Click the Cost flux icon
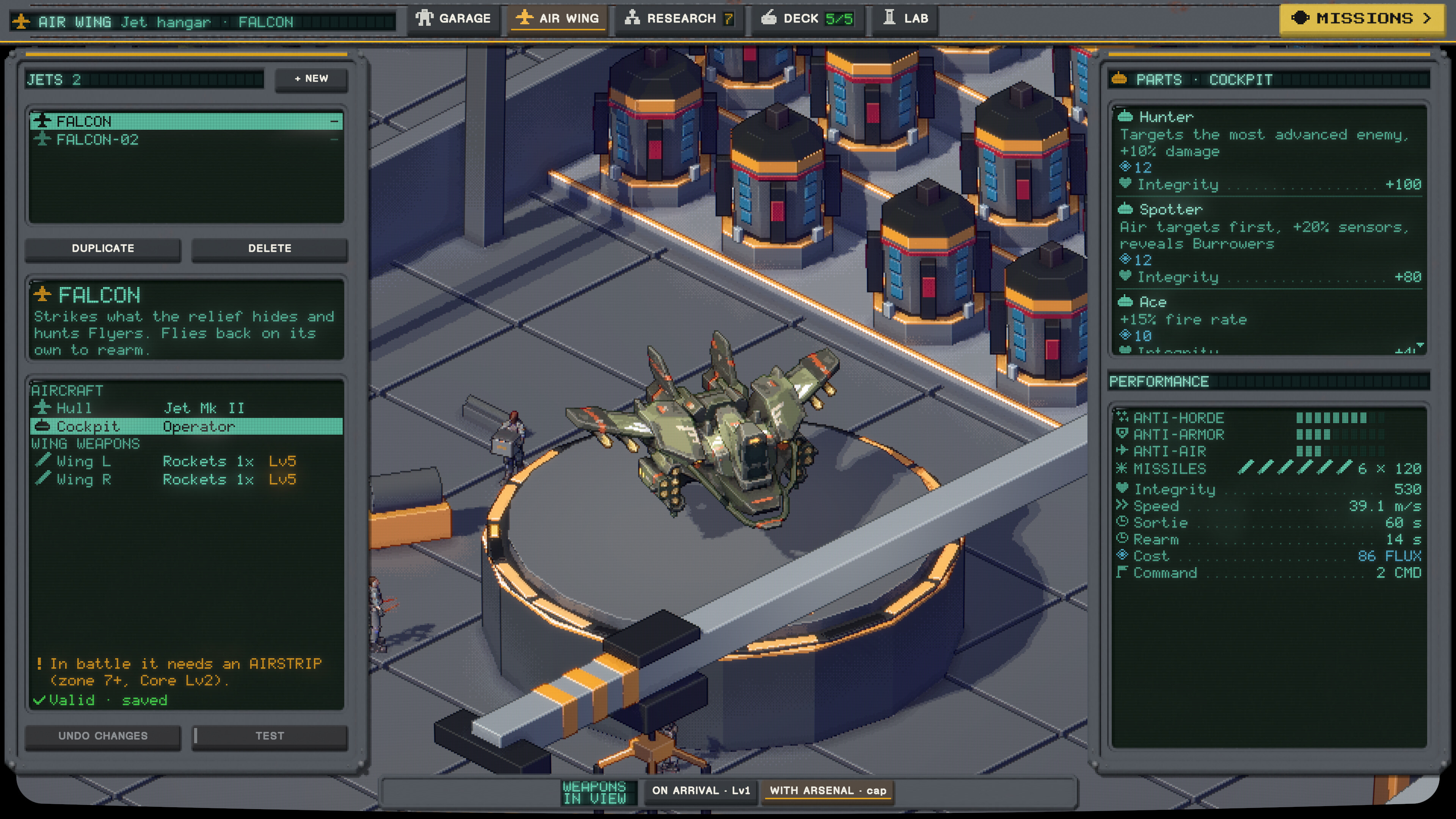Screen dimensions: 1456x819 [x=1122, y=555]
